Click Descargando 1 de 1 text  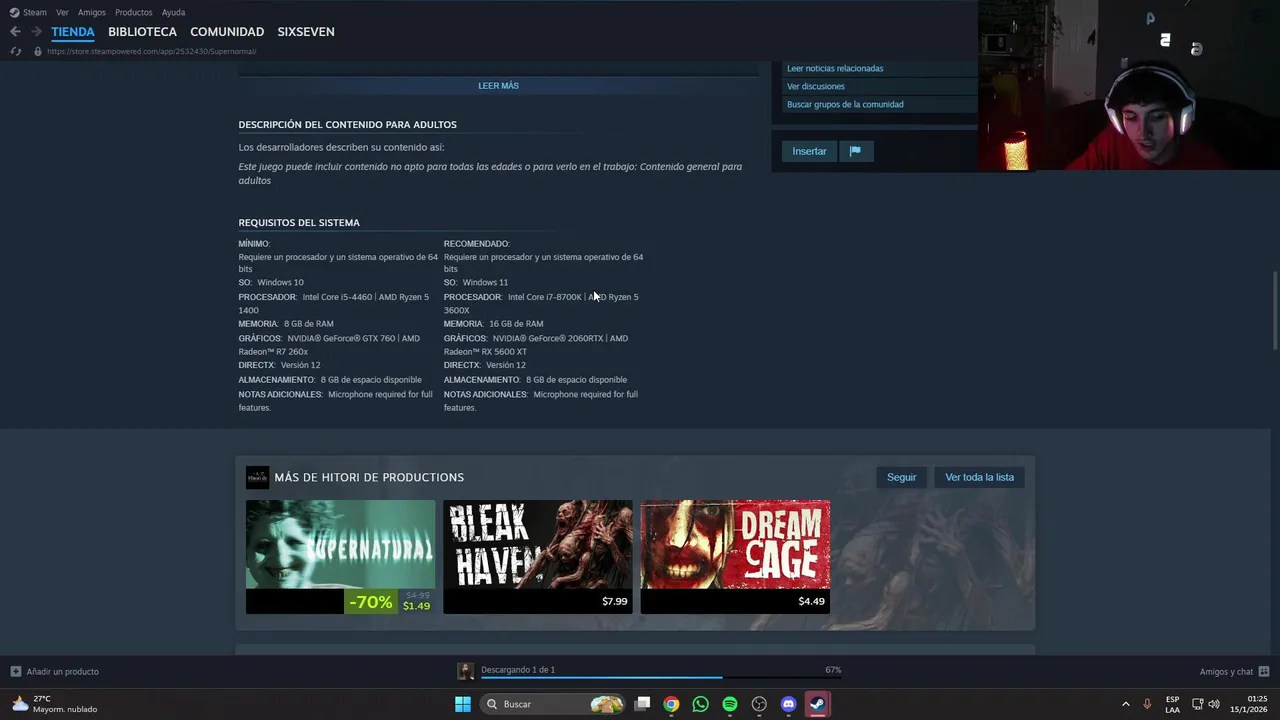[518, 670]
